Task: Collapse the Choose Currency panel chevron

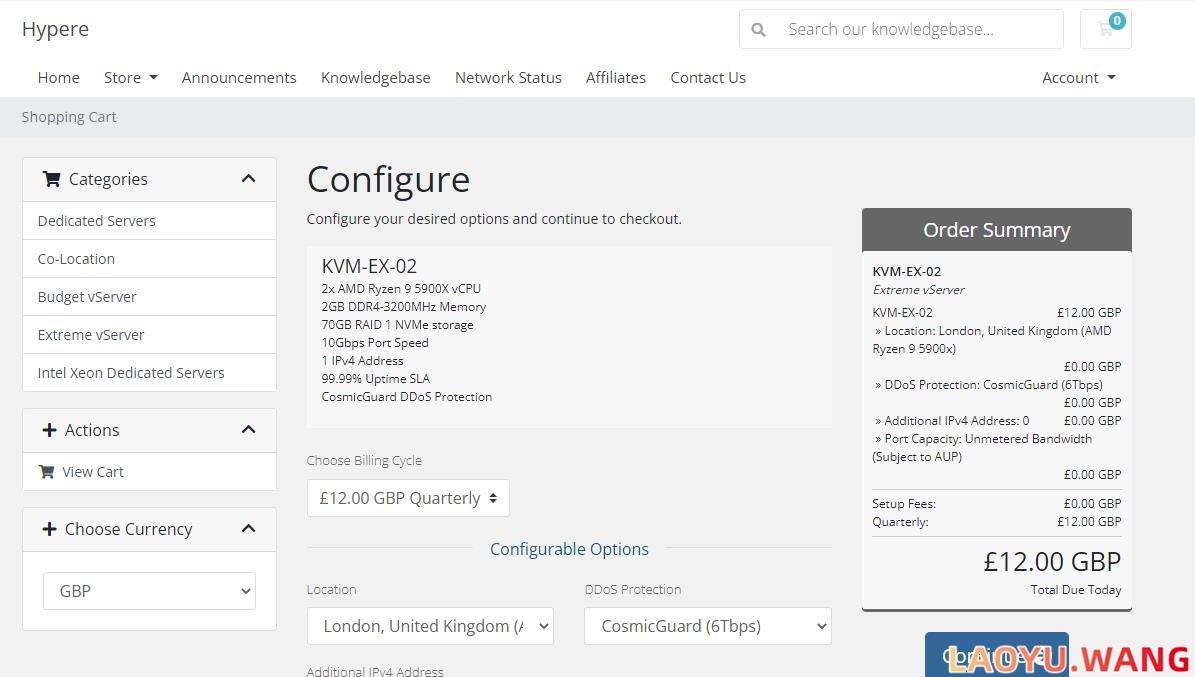Action: [x=248, y=528]
